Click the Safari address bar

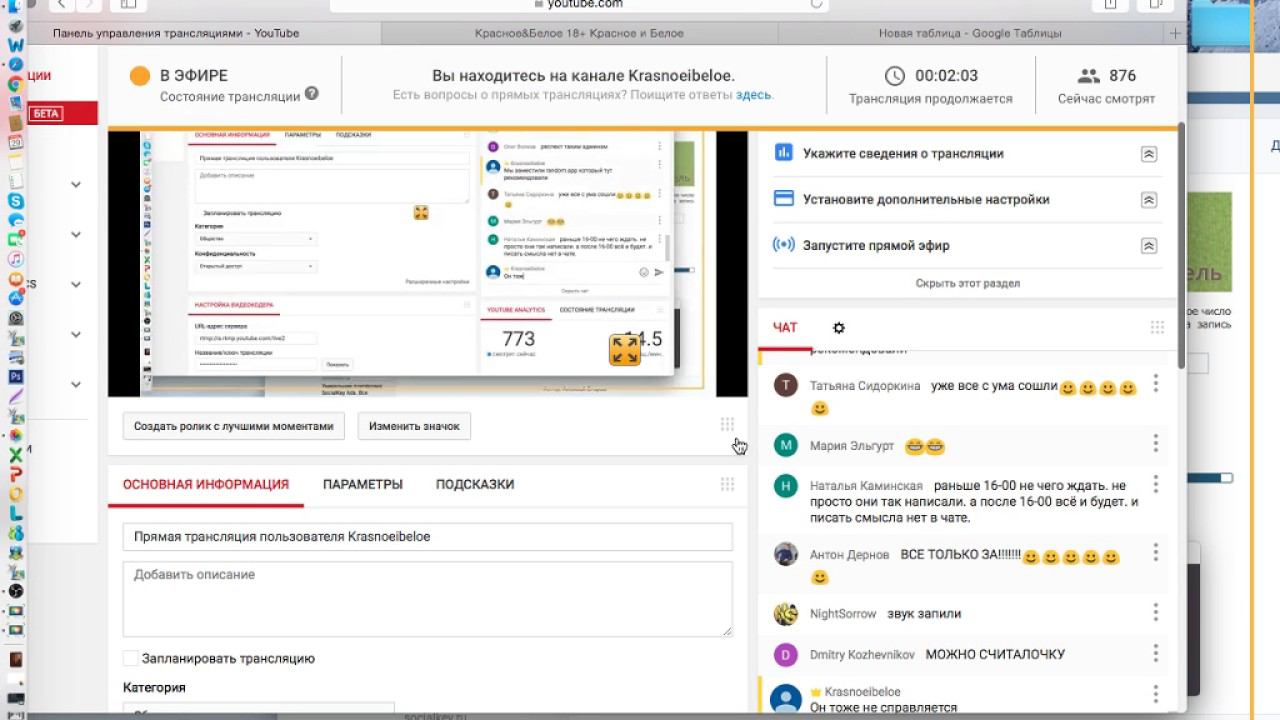click(x=578, y=4)
